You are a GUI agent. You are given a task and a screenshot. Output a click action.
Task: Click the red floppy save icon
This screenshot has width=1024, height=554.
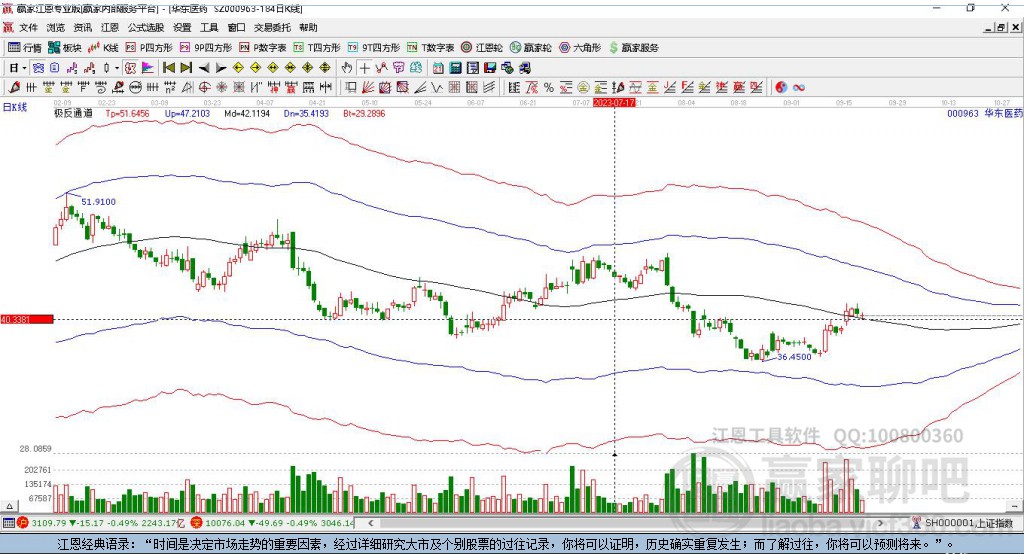pyautogui.click(x=490, y=68)
